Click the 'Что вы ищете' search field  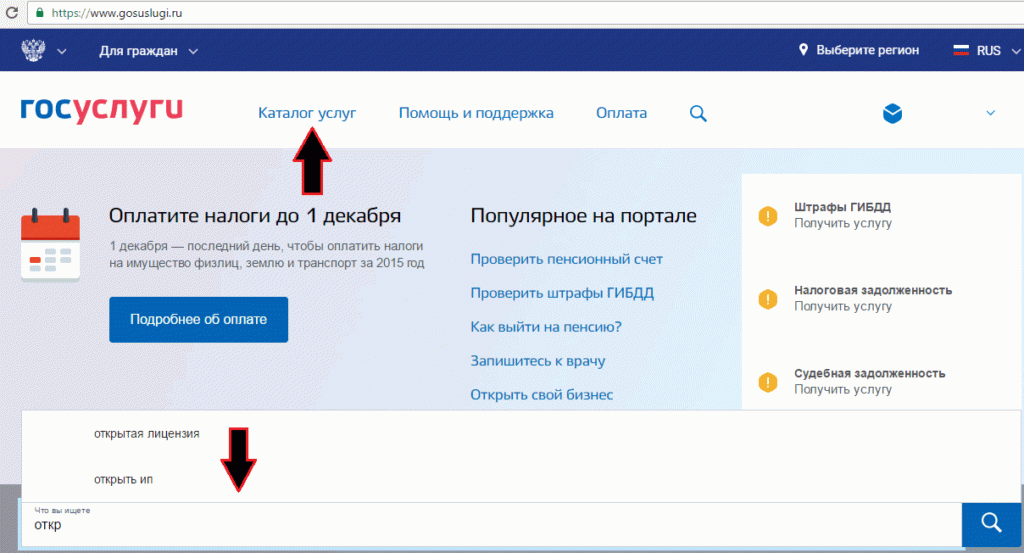(492, 524)
